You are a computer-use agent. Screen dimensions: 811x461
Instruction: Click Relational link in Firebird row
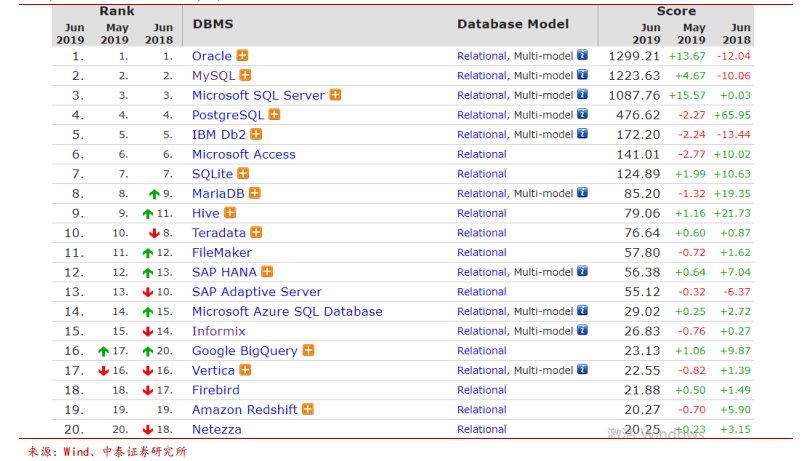[482, 390]
